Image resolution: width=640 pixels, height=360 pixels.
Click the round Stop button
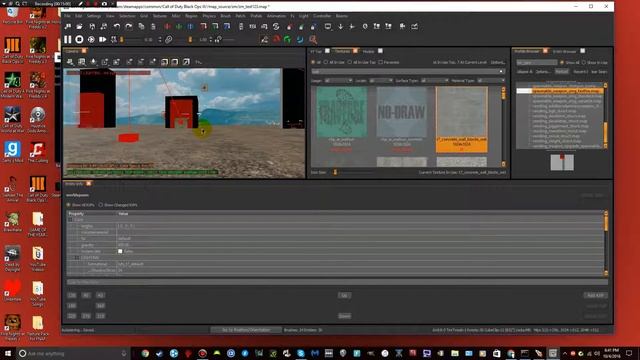(79, 39)
